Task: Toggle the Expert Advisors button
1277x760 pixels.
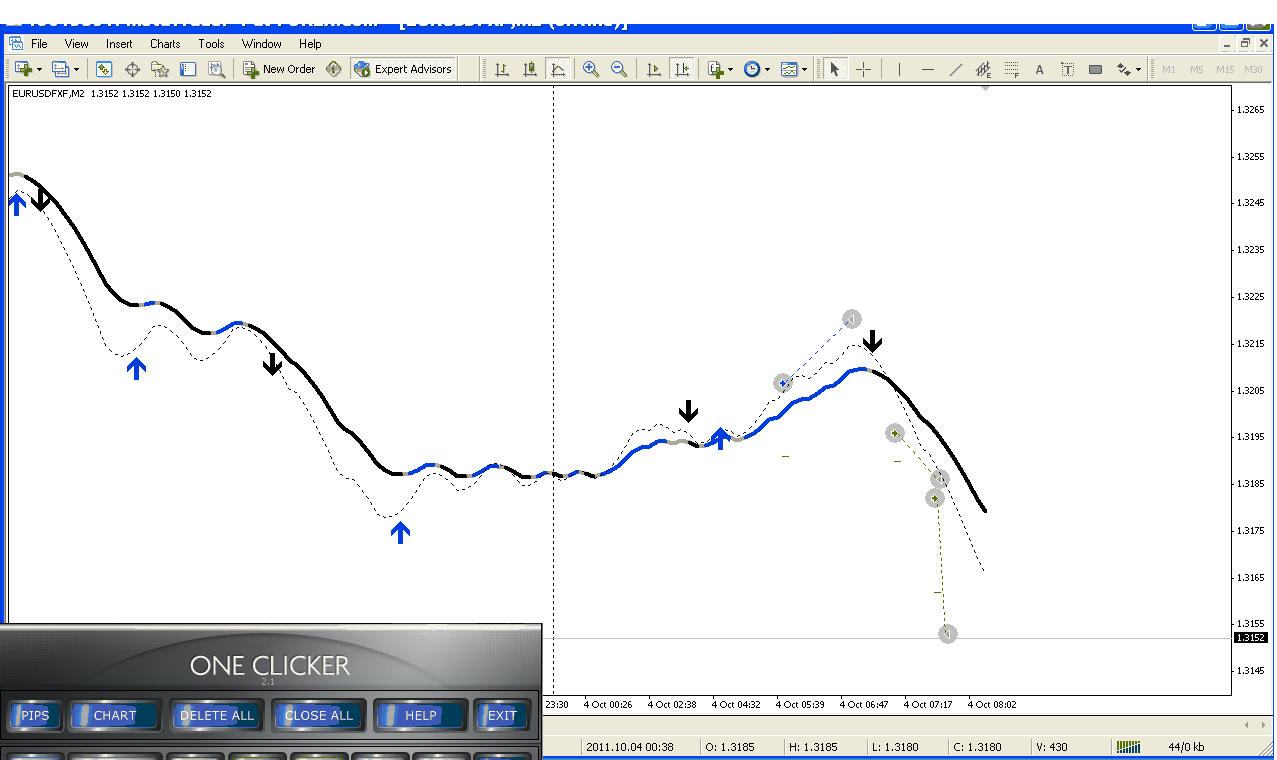Action: click(x=403, y=69)
